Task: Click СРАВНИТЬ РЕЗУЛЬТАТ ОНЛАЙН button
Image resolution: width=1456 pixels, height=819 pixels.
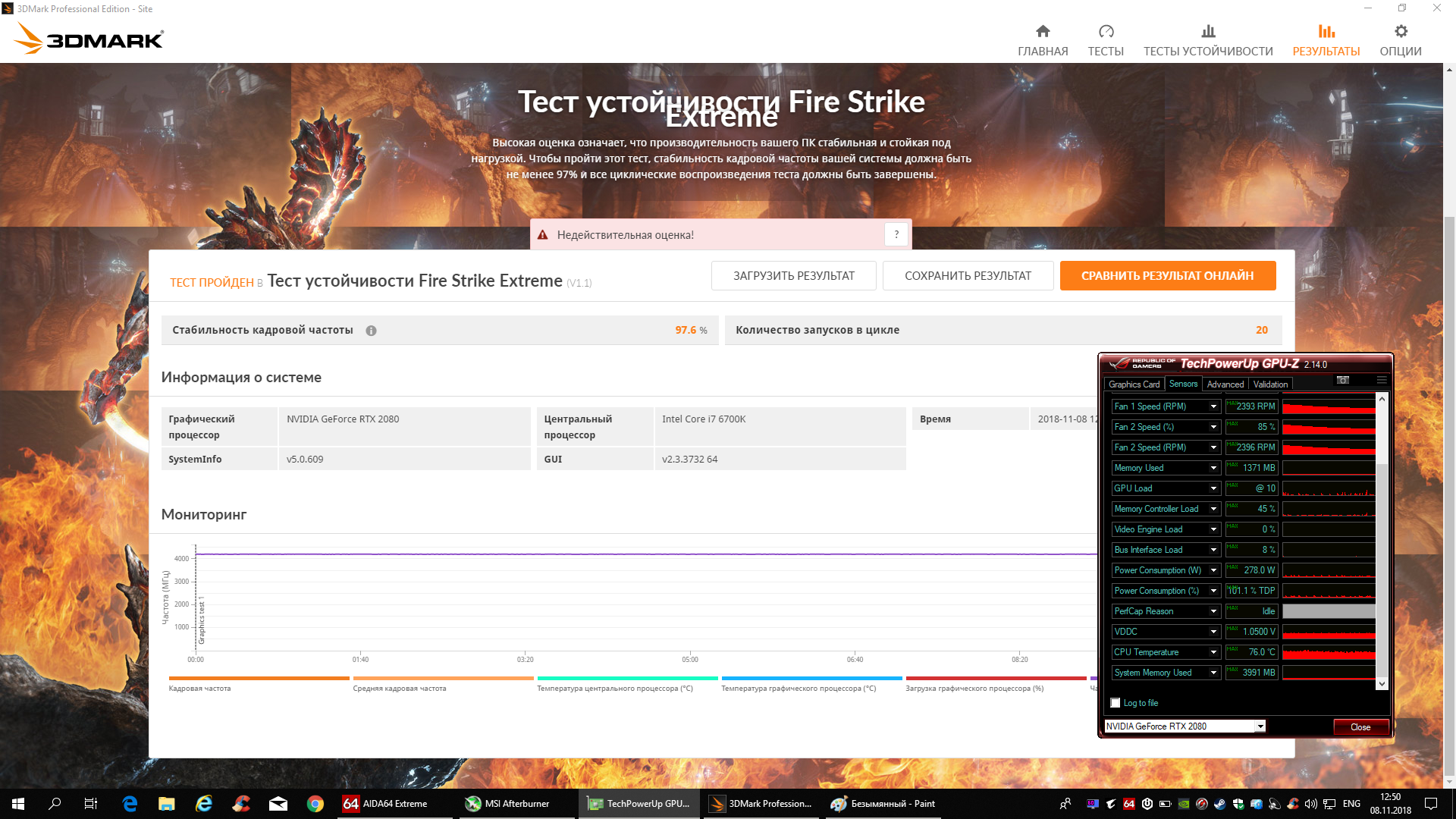Action: point(1167,276)
